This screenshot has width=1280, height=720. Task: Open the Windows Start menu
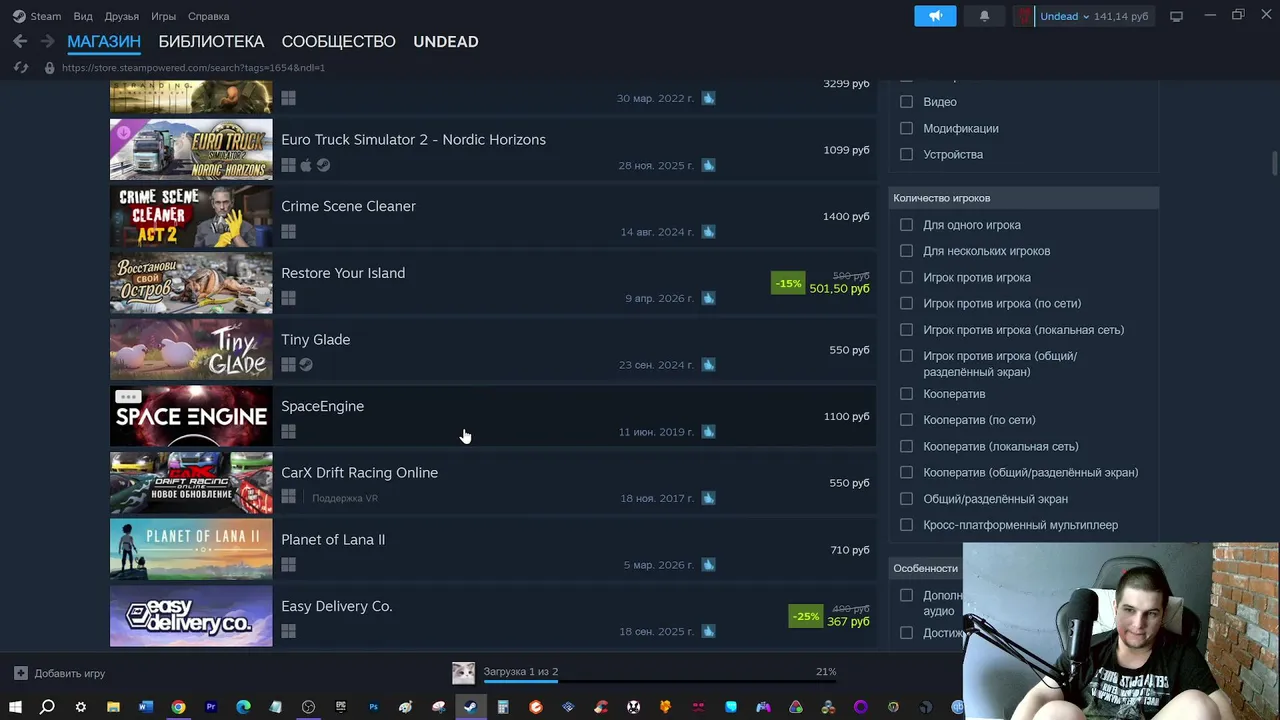[x=15, y=707]
